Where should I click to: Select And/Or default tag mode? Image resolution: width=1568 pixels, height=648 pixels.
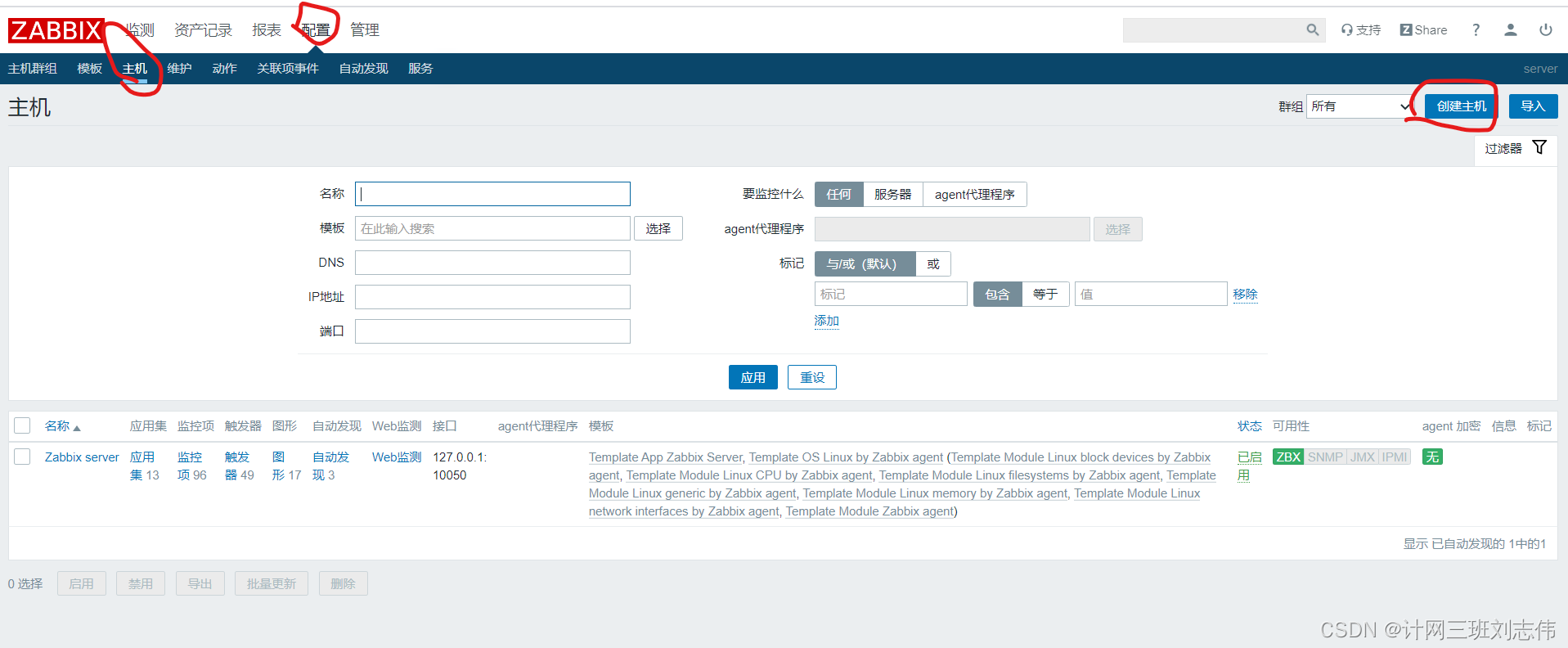tap(865, 263)
